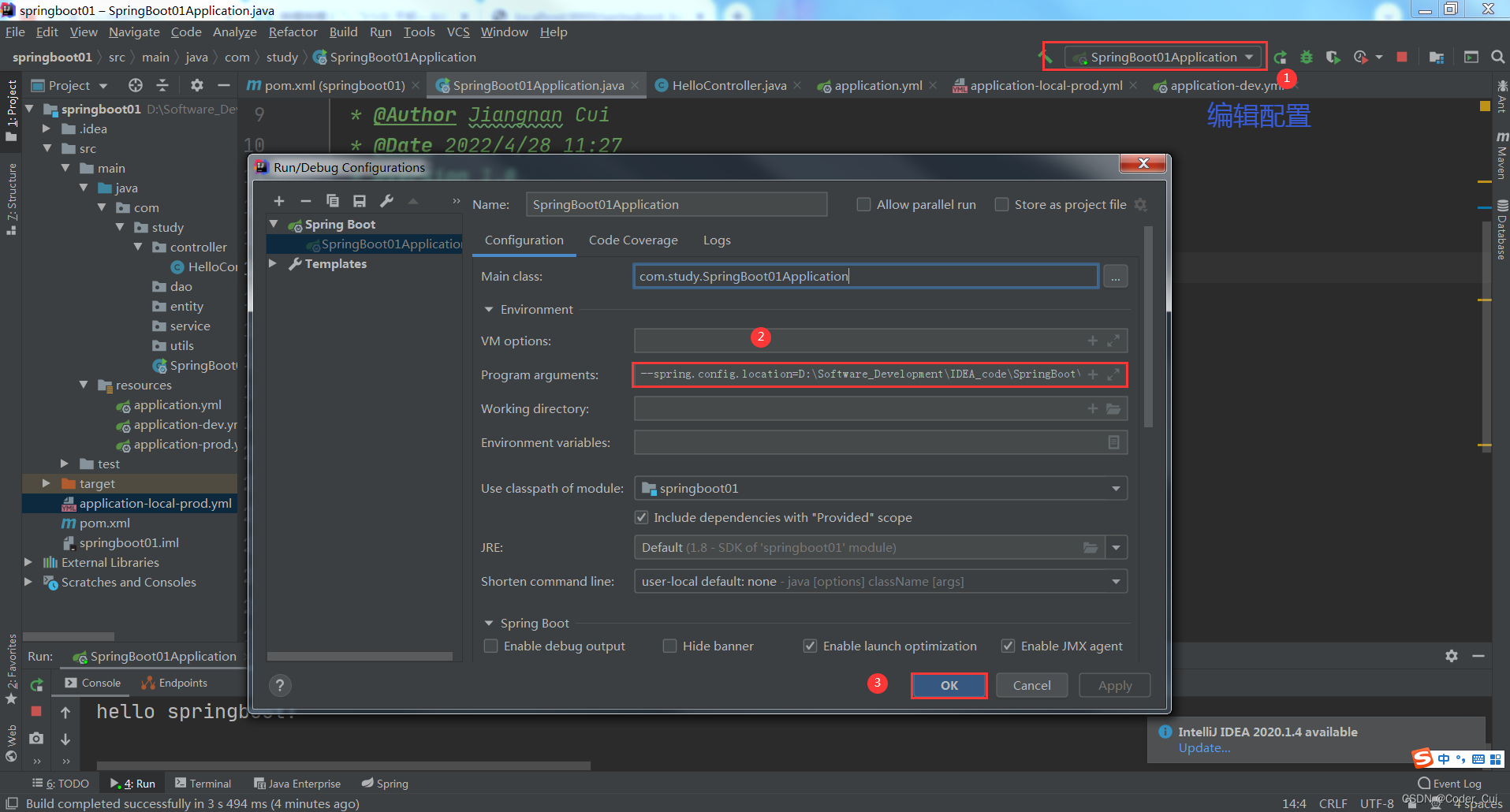This screenshot has height=812, width=1510.
Task: Save configuration icon in dialog toolbar
Action: (360, 202)
